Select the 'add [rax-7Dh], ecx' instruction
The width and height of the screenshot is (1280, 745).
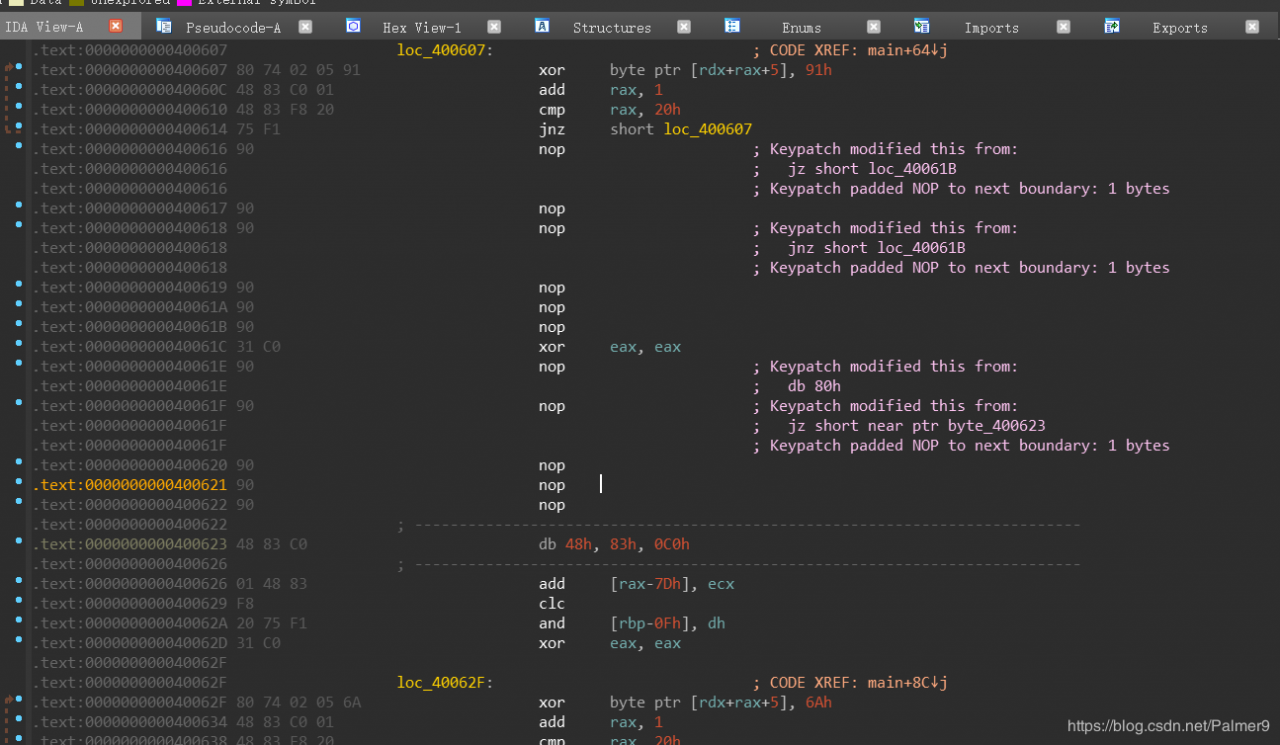637,584
